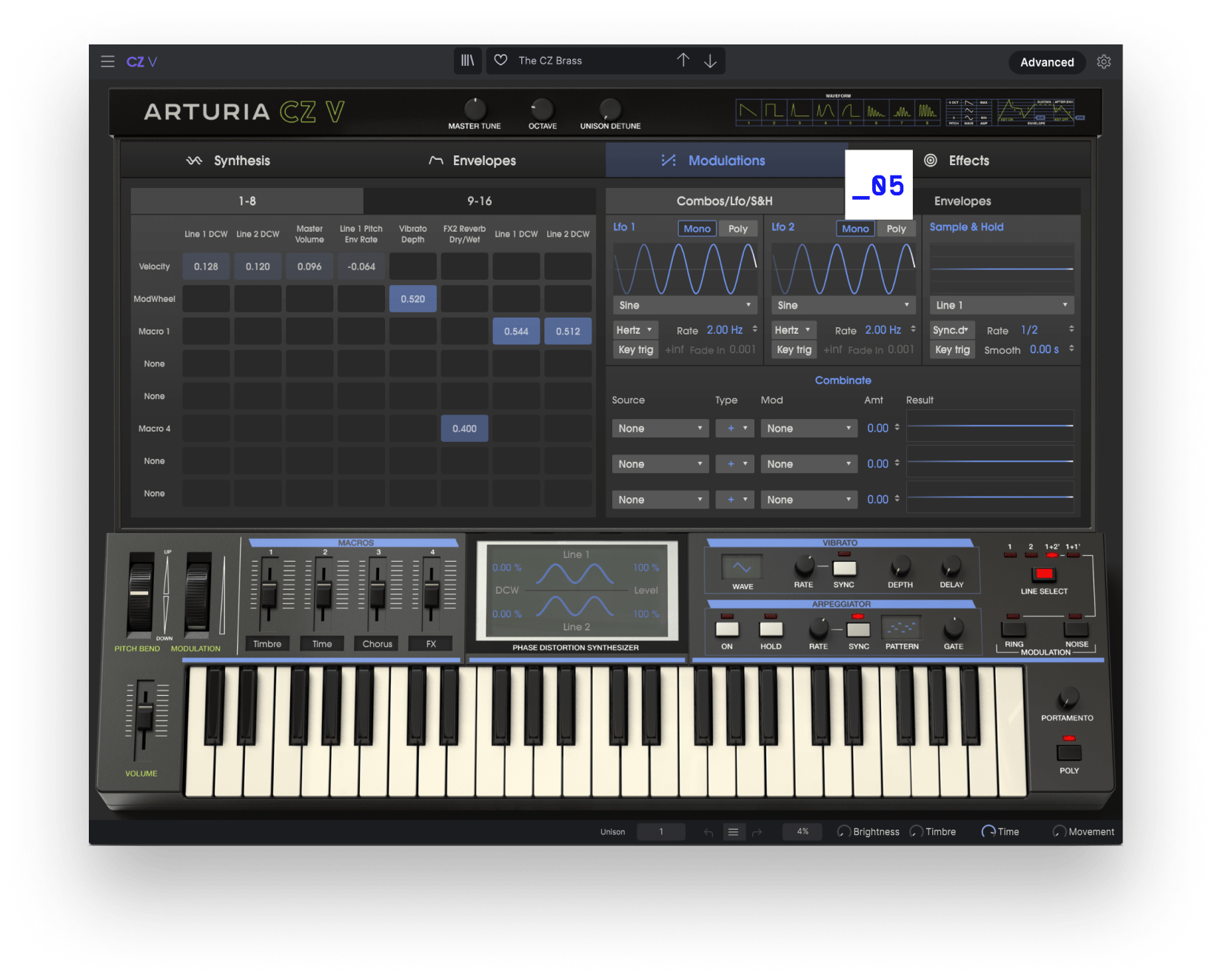The width and height of the screenshot is (1212, 980).
Task: Select sawtooth waveform 1 in the Waveform display
Action: point(748,111)
